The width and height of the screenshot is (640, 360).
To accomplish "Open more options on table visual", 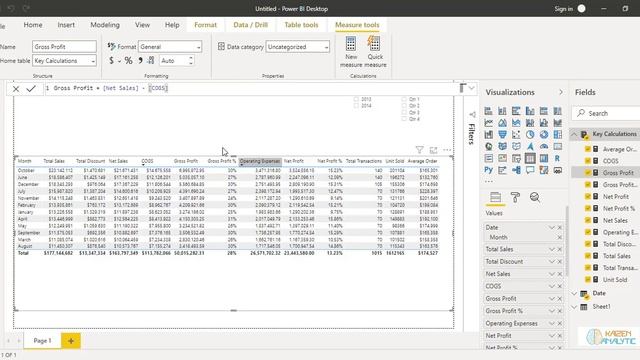I will pyautogui.click(x=447, y=150).
